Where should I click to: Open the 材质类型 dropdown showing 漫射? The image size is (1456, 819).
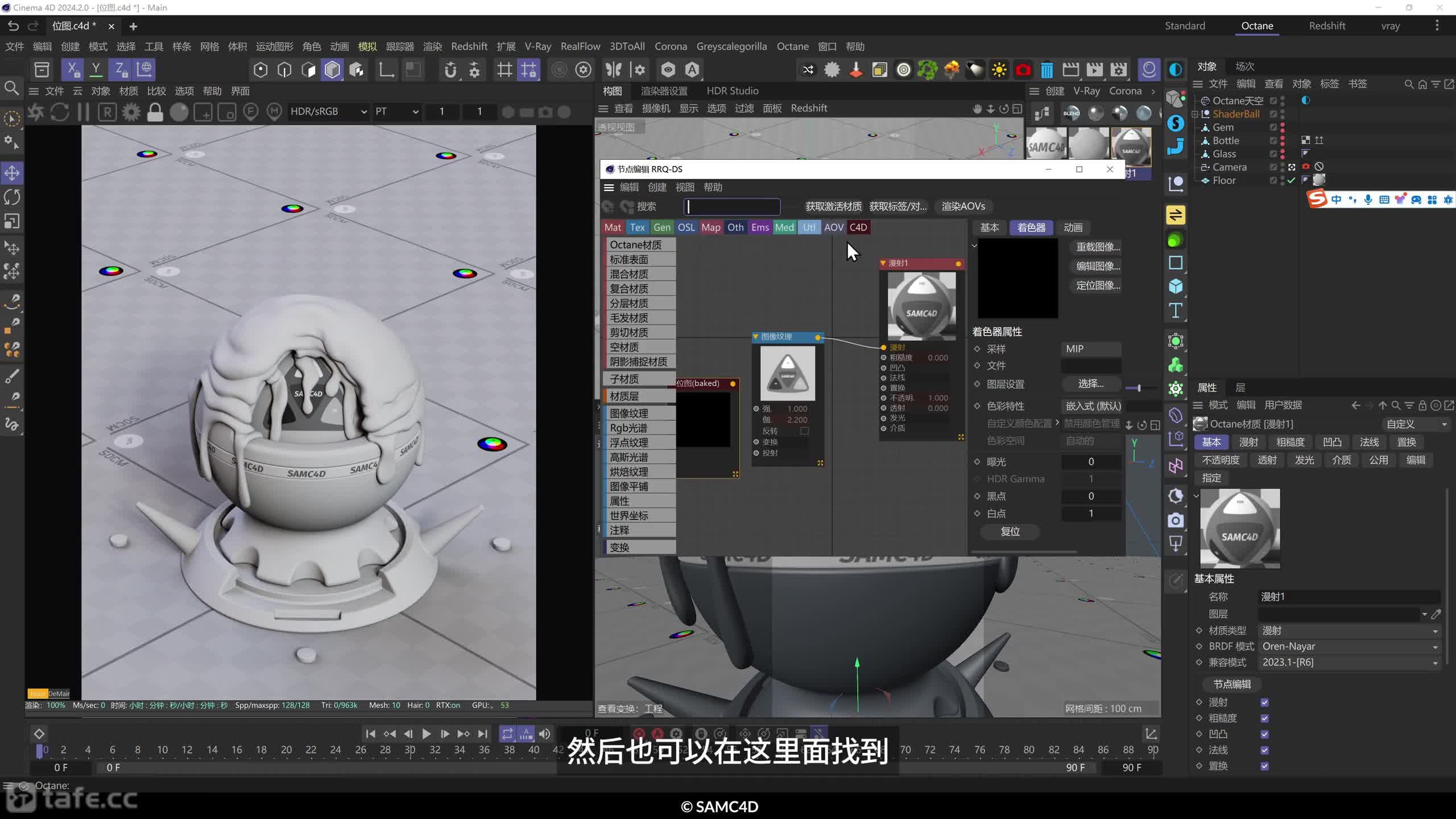1350,630
